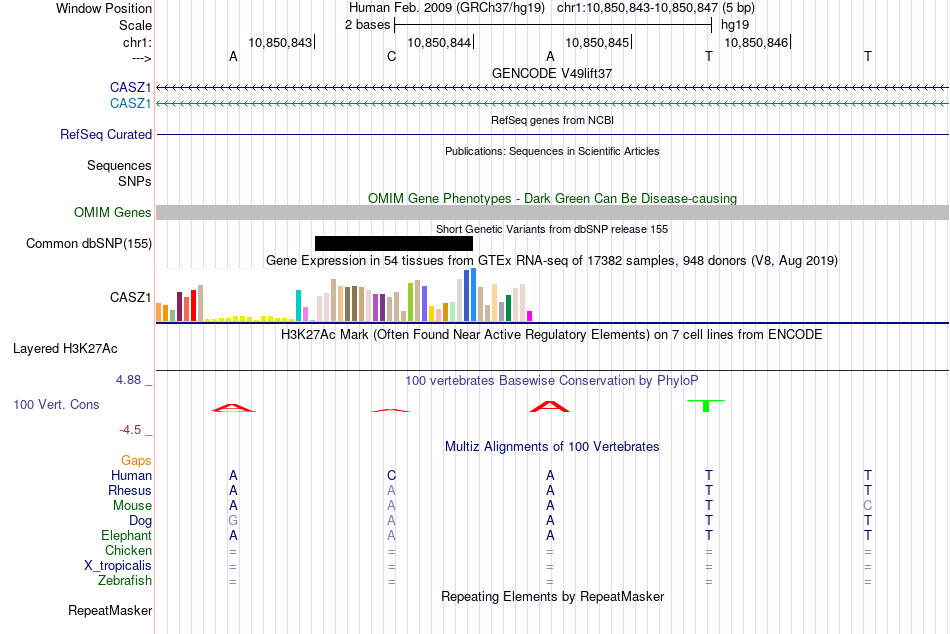Screen dimensions: 950x634
Task: Click the OMIM Gene Phenotypes track title
Action: pos(553,198)
